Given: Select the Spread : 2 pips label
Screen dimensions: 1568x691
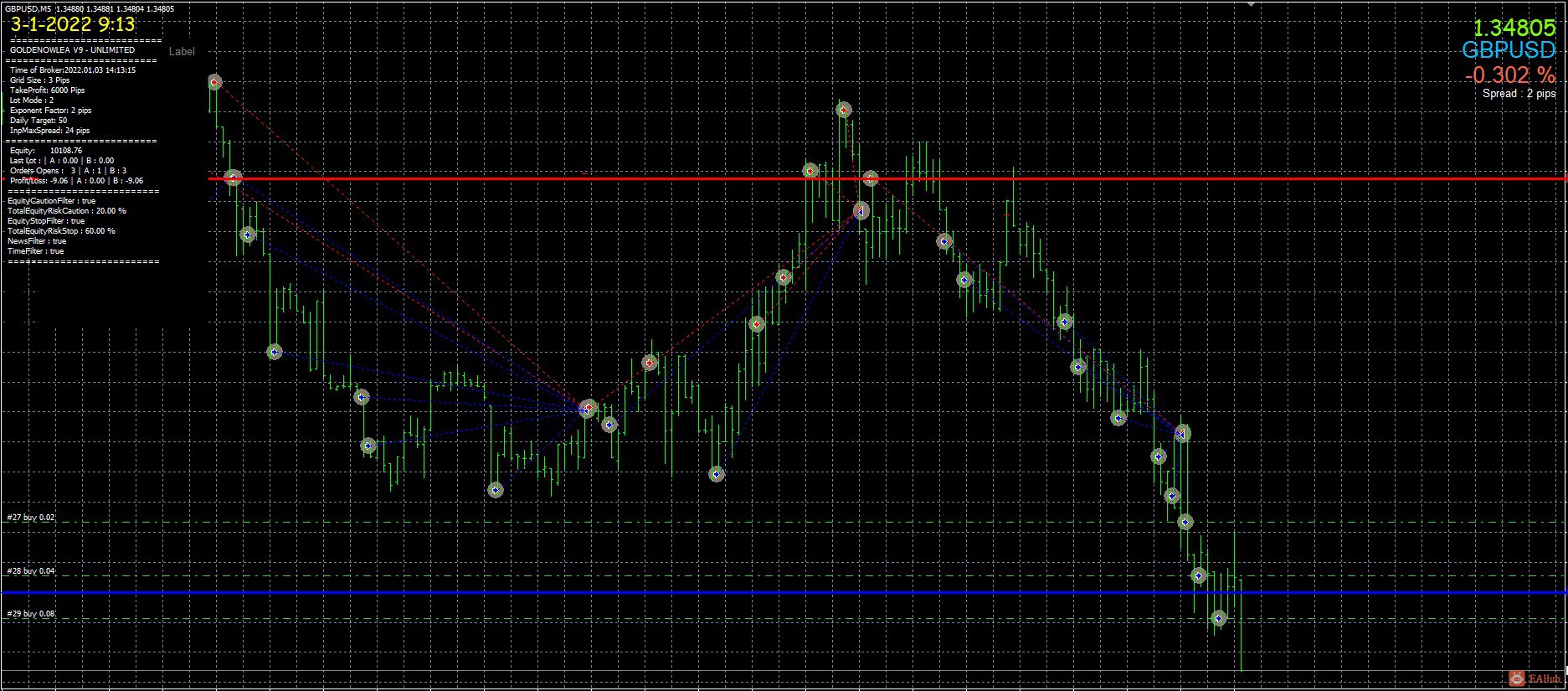Looking at the screenshot, I should [1519, 94].
